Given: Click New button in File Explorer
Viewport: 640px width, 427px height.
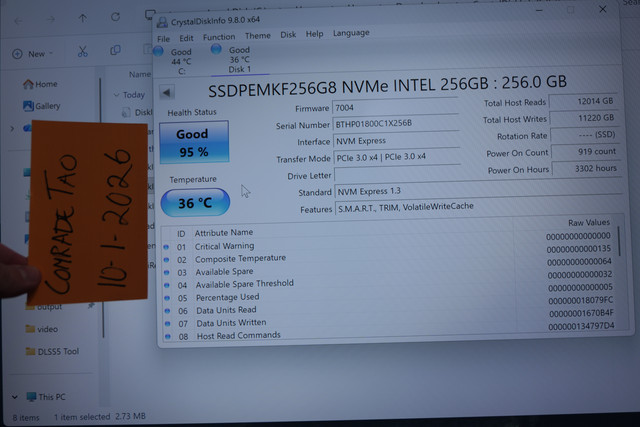Looking at the screenshot, I should tap(33, 54).
